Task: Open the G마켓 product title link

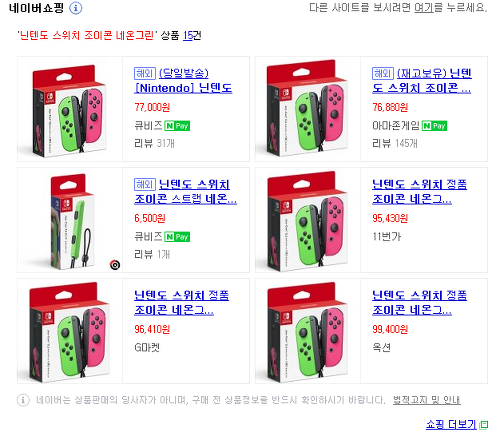Action: [x=181, y=303]
